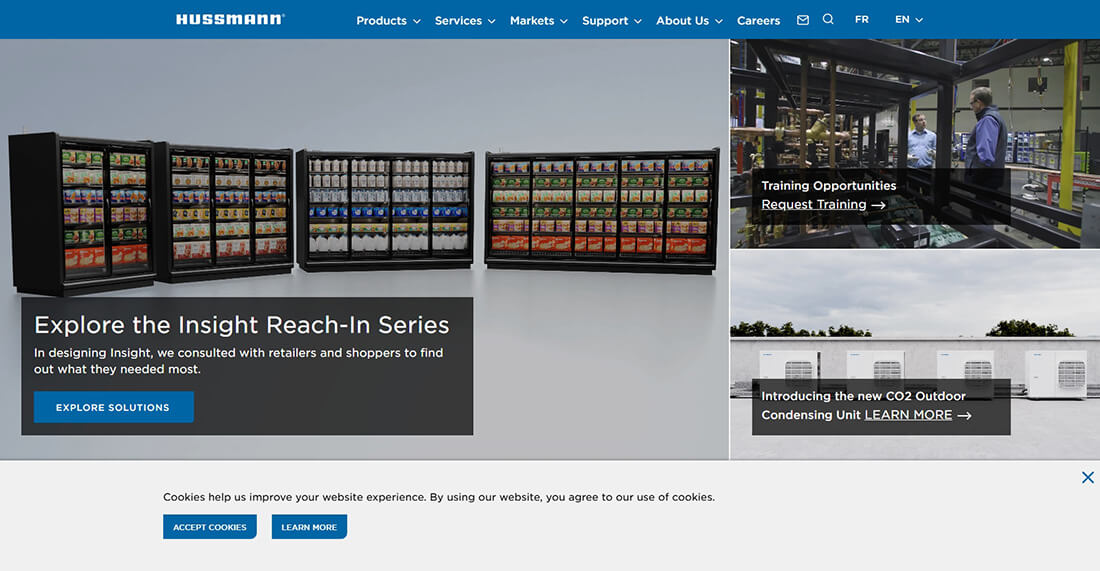Switch language to FR
1100x571 pixels.
click(x=862, y=20)
